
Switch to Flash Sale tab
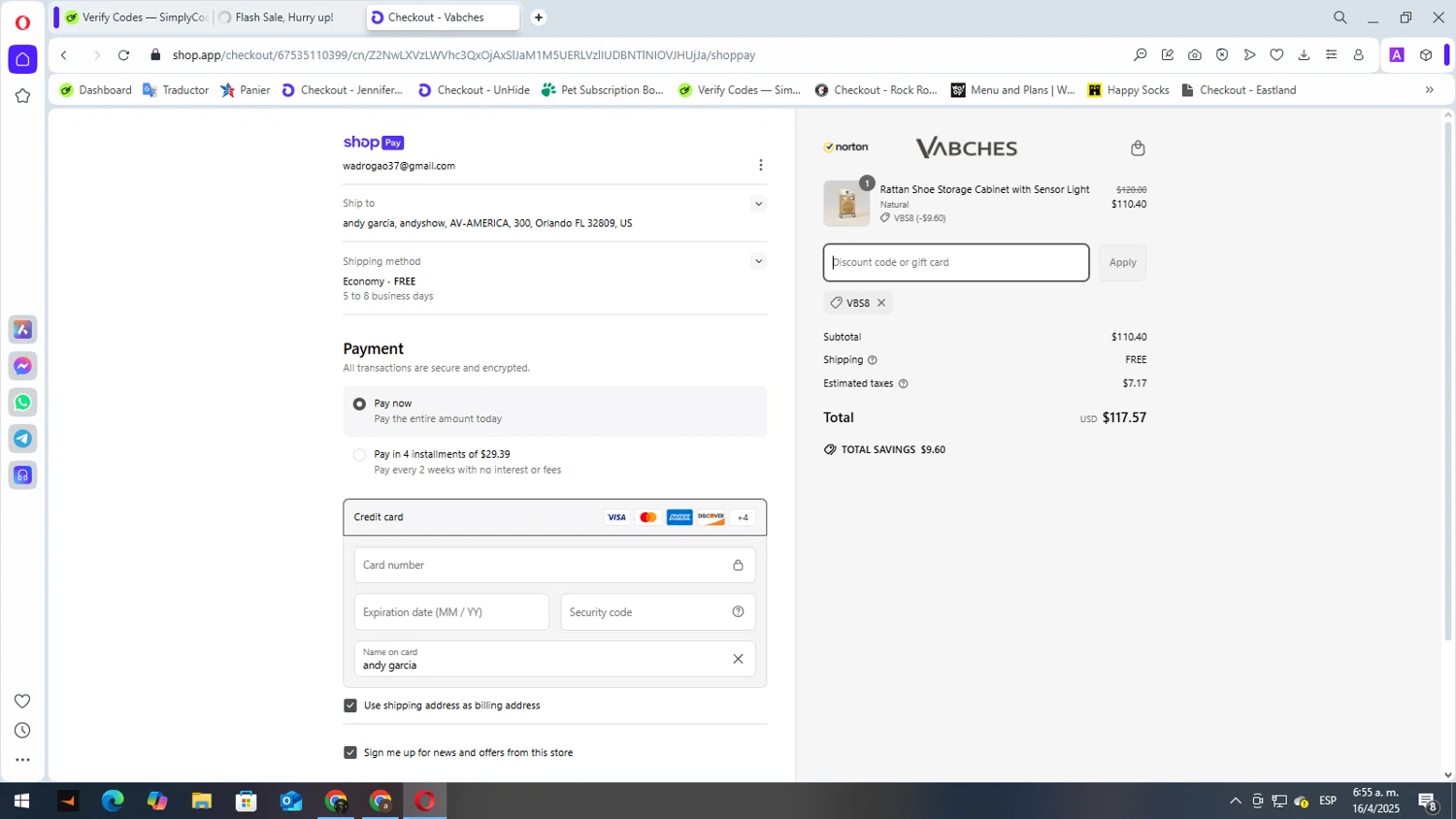286,17
